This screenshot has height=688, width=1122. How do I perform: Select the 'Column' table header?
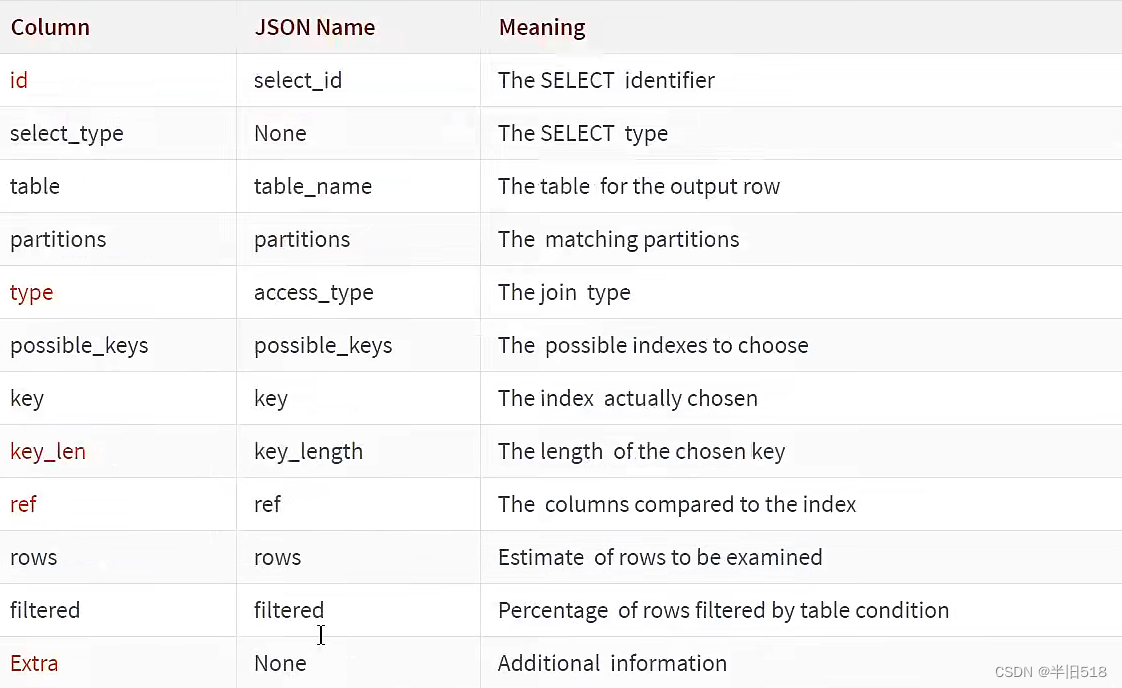tap(50, 27)
